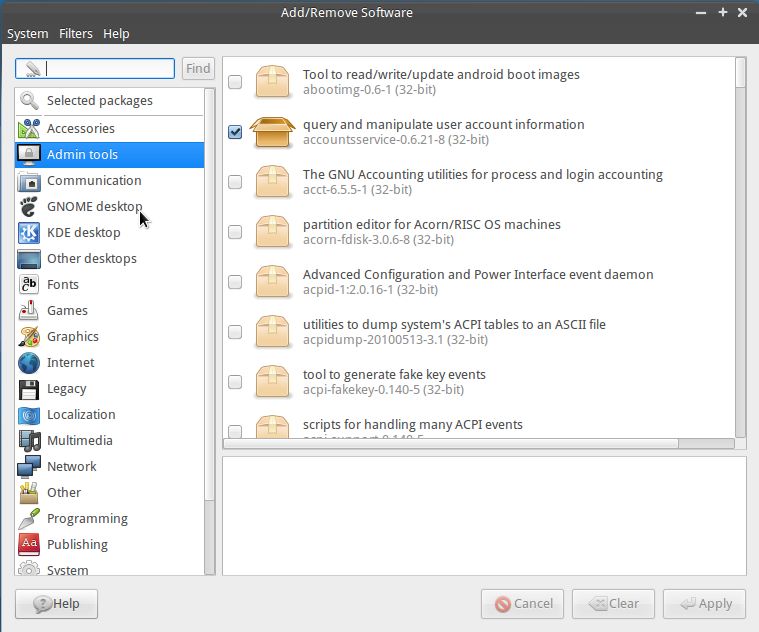Click the package icon for acpidump
The height and width of the screenshot is (632, 759).
(x=273, y=332)
